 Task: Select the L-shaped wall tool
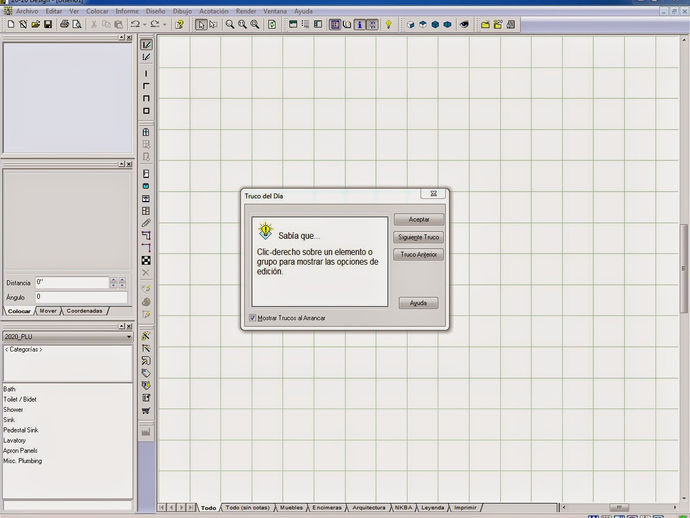point(146,86)
